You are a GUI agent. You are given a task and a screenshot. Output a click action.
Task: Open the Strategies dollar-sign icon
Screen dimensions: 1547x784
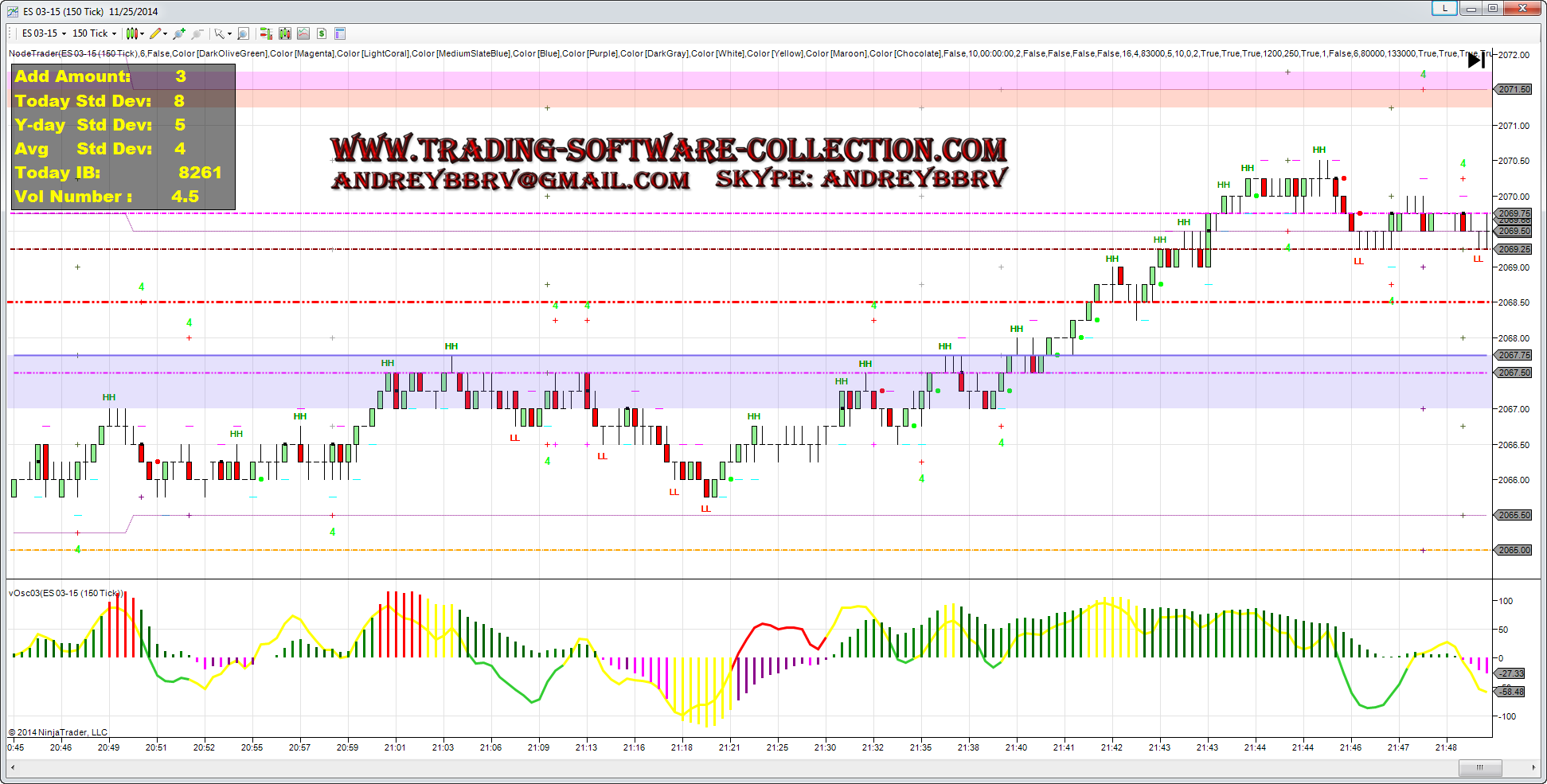[x=322, y=33]
